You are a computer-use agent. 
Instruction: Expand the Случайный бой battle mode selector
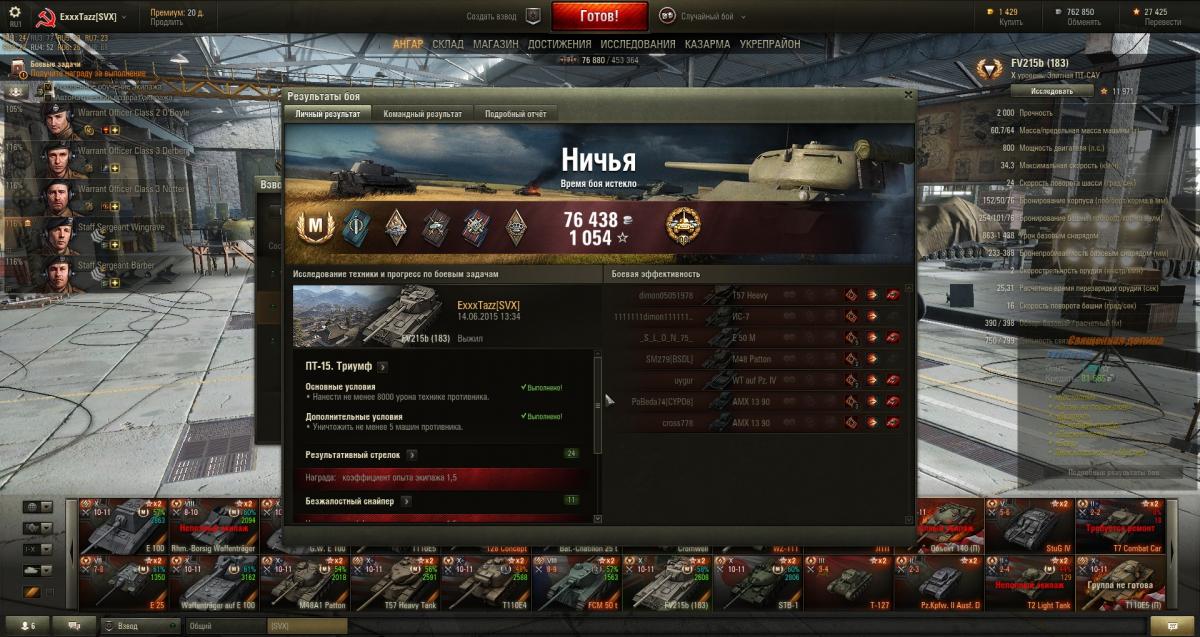701,16
